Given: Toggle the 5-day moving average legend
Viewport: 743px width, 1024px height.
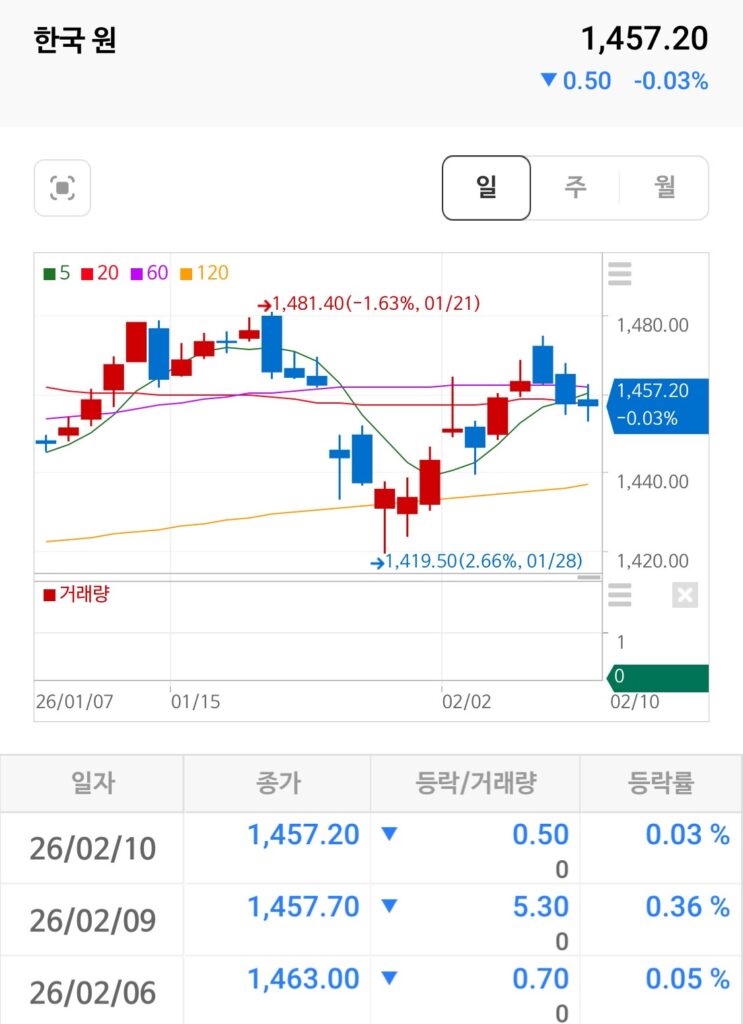Looking at the screenshot, I should point(57,272).
